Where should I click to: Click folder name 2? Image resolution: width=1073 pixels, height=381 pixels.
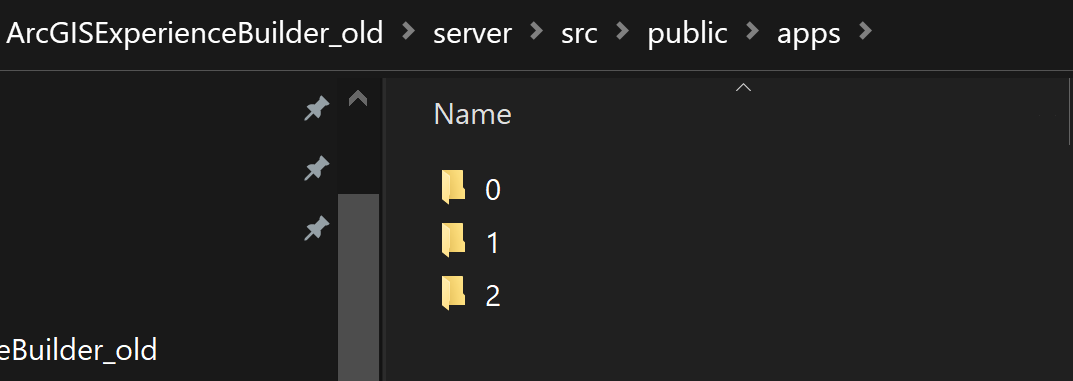pyautogui.click(x=493, y=296)
